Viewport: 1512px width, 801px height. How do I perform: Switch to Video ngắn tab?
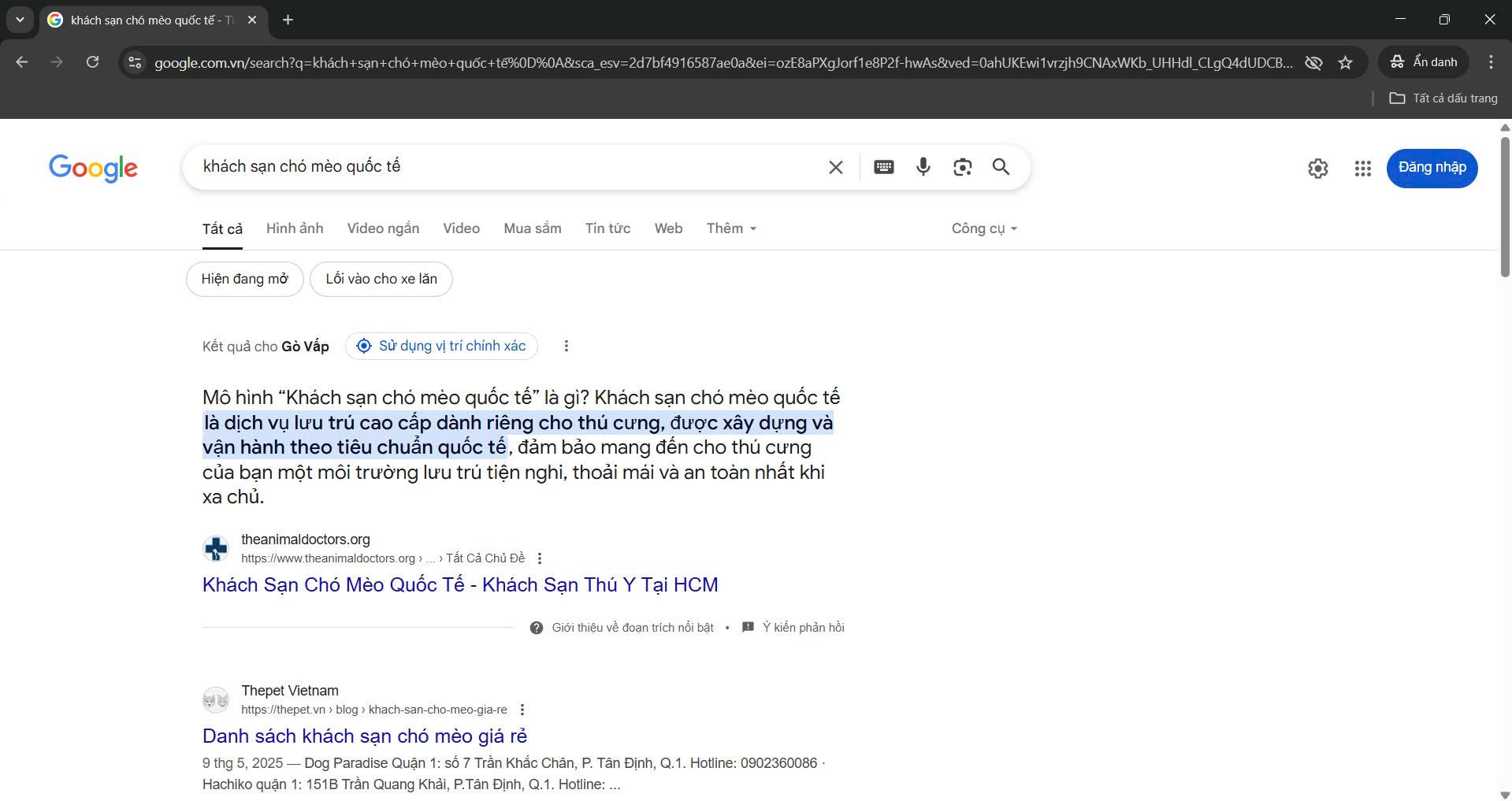pos(383,228)
